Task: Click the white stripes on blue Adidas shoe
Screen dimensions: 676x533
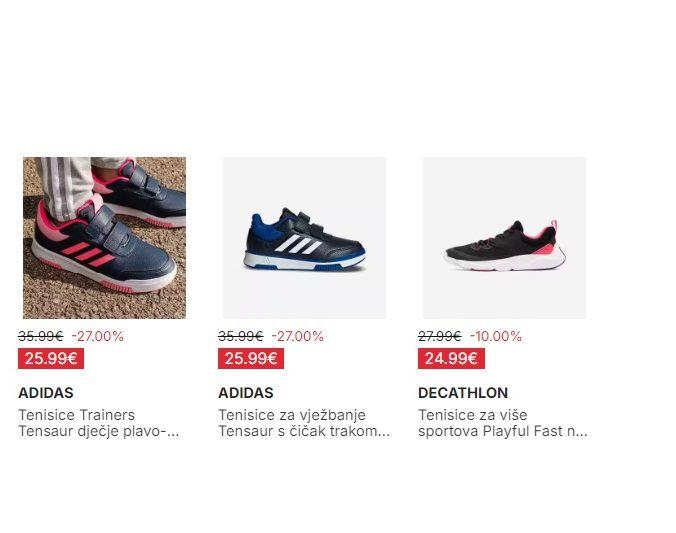Action: pos(298,244)
